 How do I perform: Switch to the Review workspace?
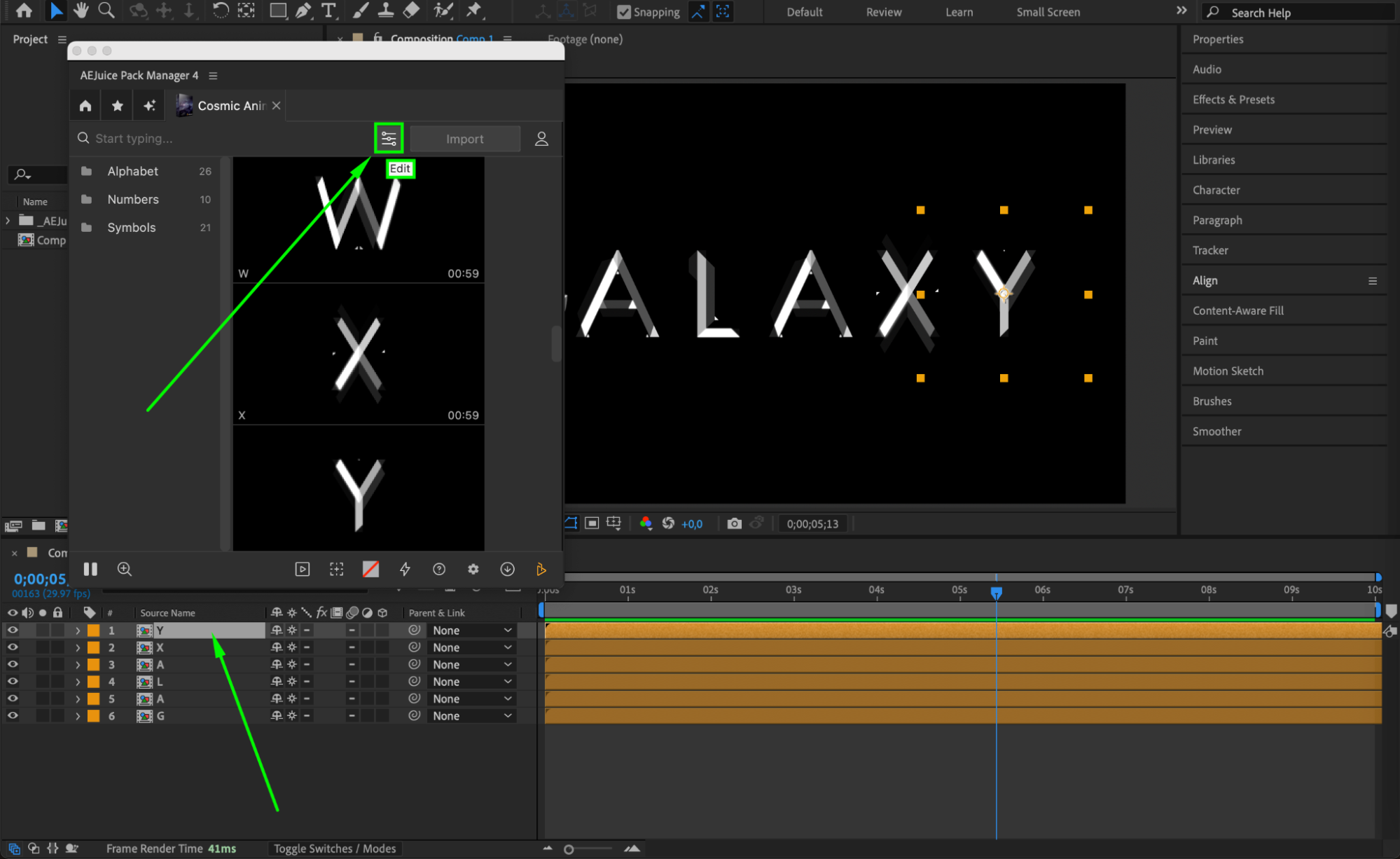click(x=883, y=12)
